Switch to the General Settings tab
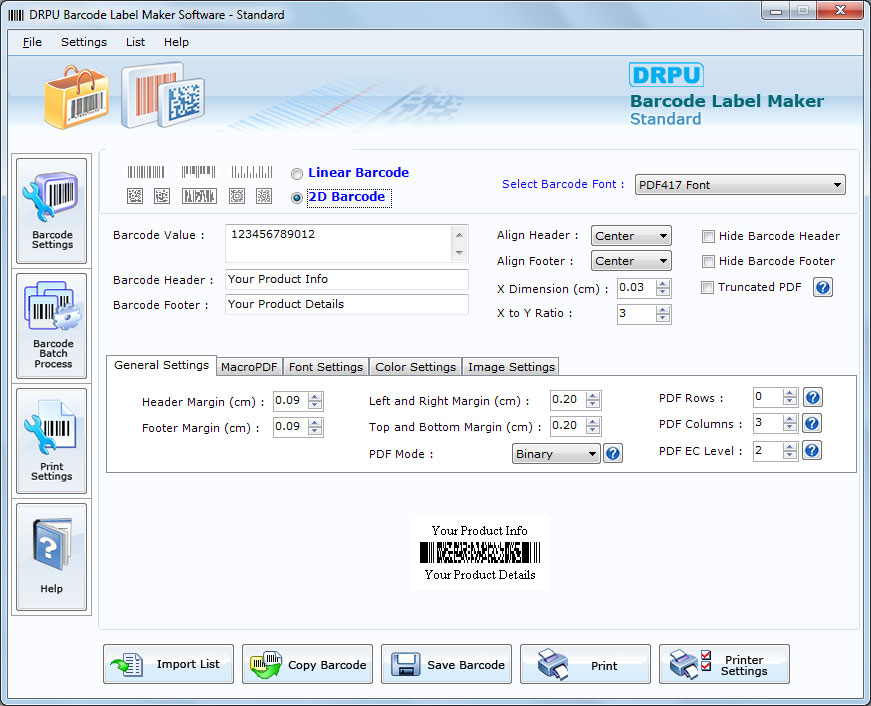Screen dimensions: 871x706 point(161,365)
